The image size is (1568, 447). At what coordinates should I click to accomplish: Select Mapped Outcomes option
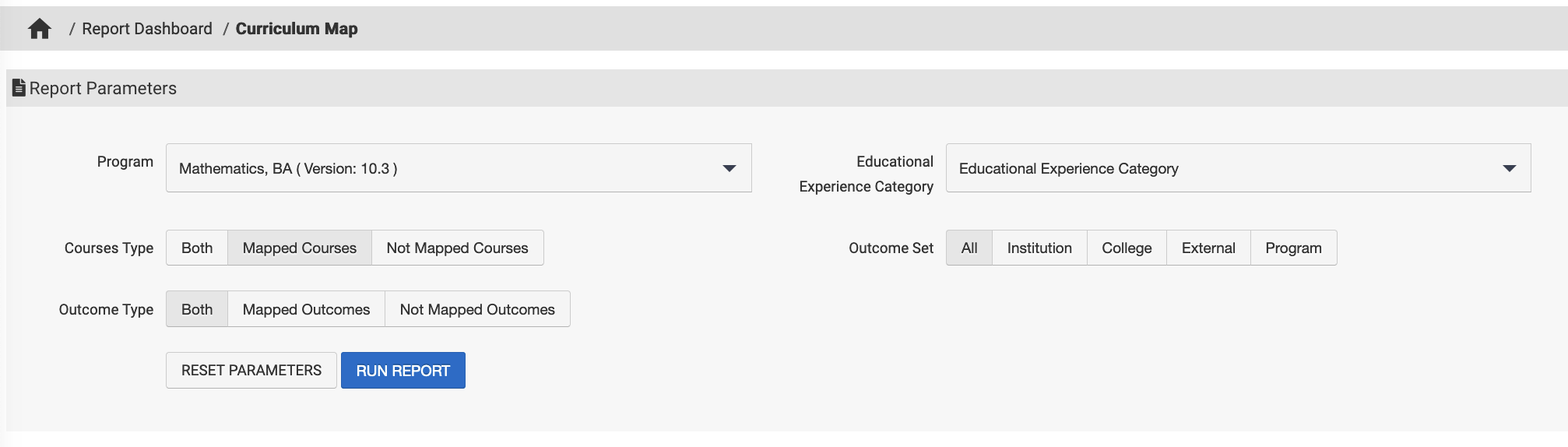click(306, 309)
